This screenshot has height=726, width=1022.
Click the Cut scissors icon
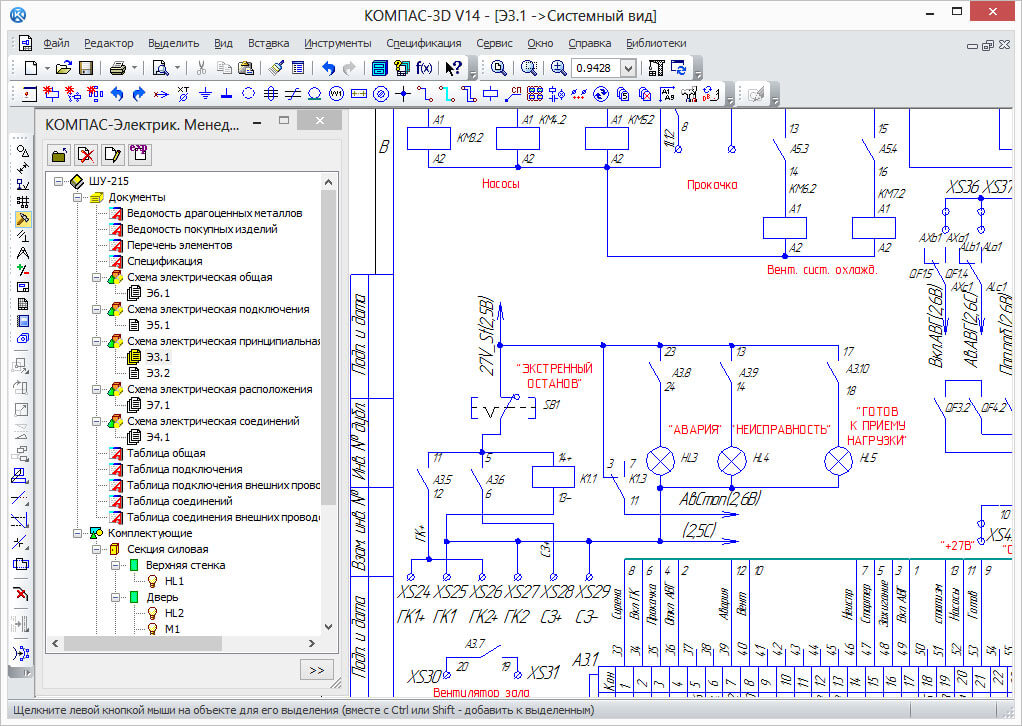[201, 68]
